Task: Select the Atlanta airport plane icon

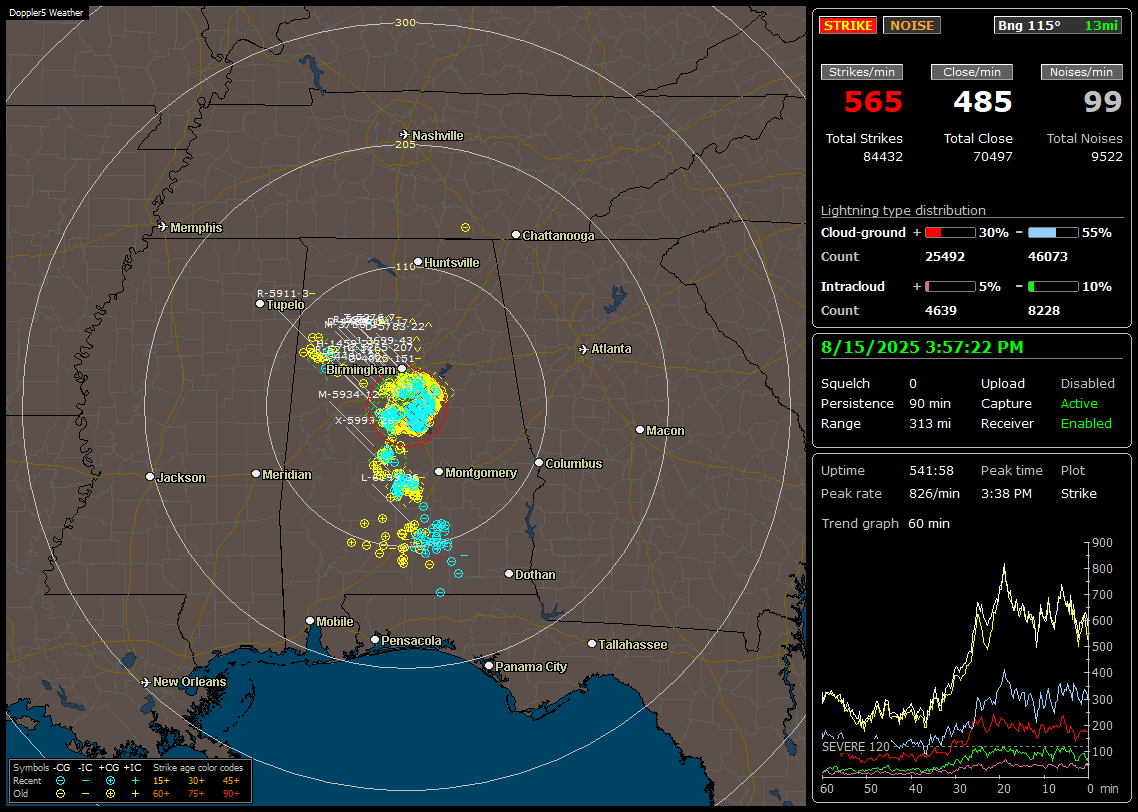Action: click(584, 349)
